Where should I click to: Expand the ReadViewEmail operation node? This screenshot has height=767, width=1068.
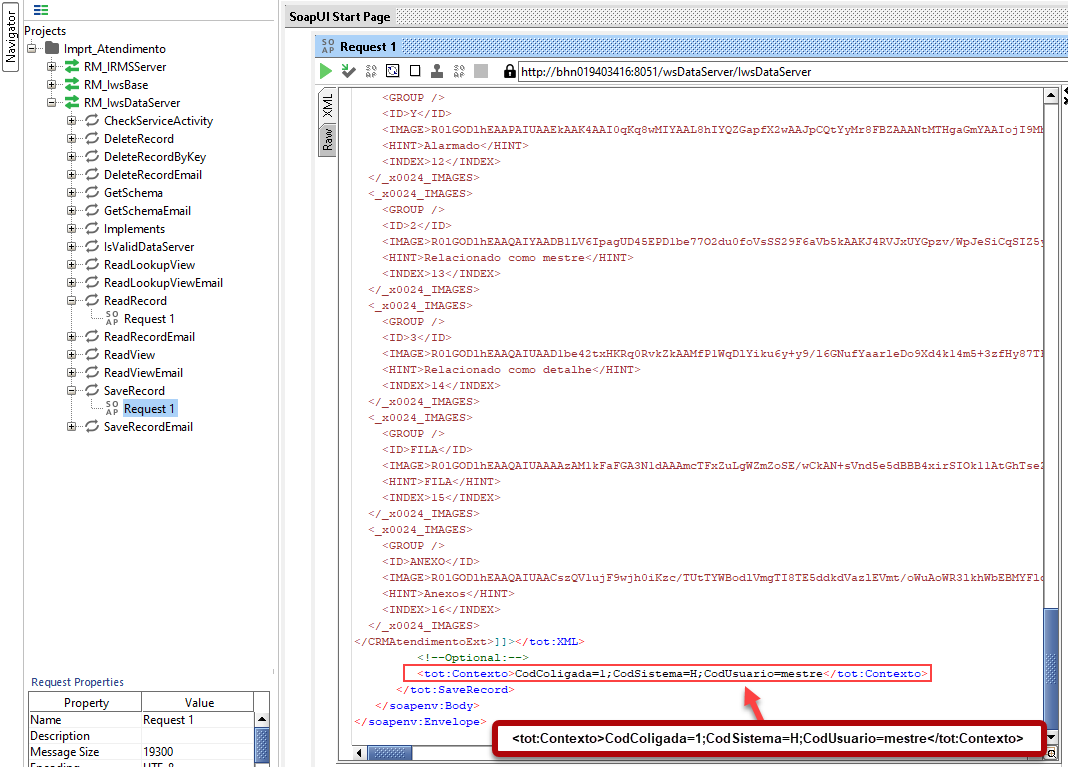pyautogui.click(x=72, y=373)
